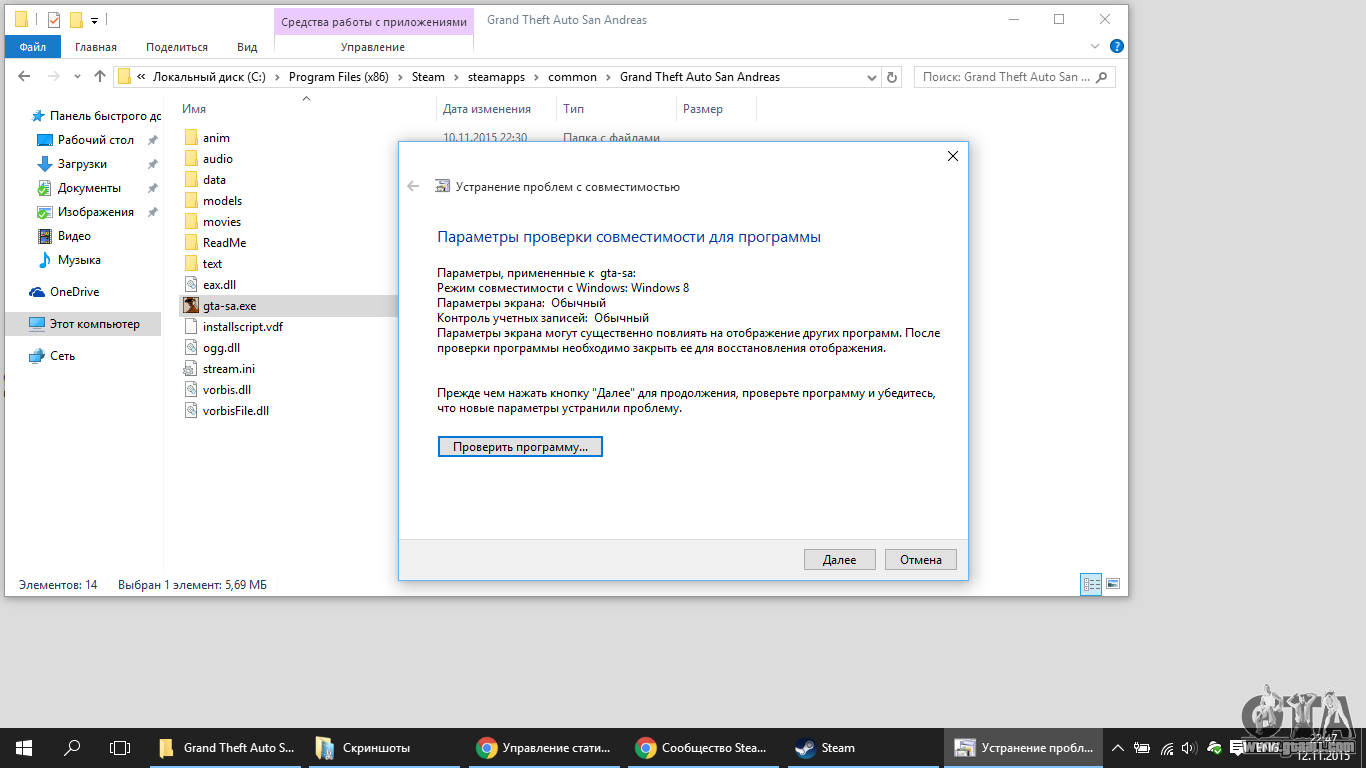Select the models folder
1366x768 pixels.
[222, 201]
